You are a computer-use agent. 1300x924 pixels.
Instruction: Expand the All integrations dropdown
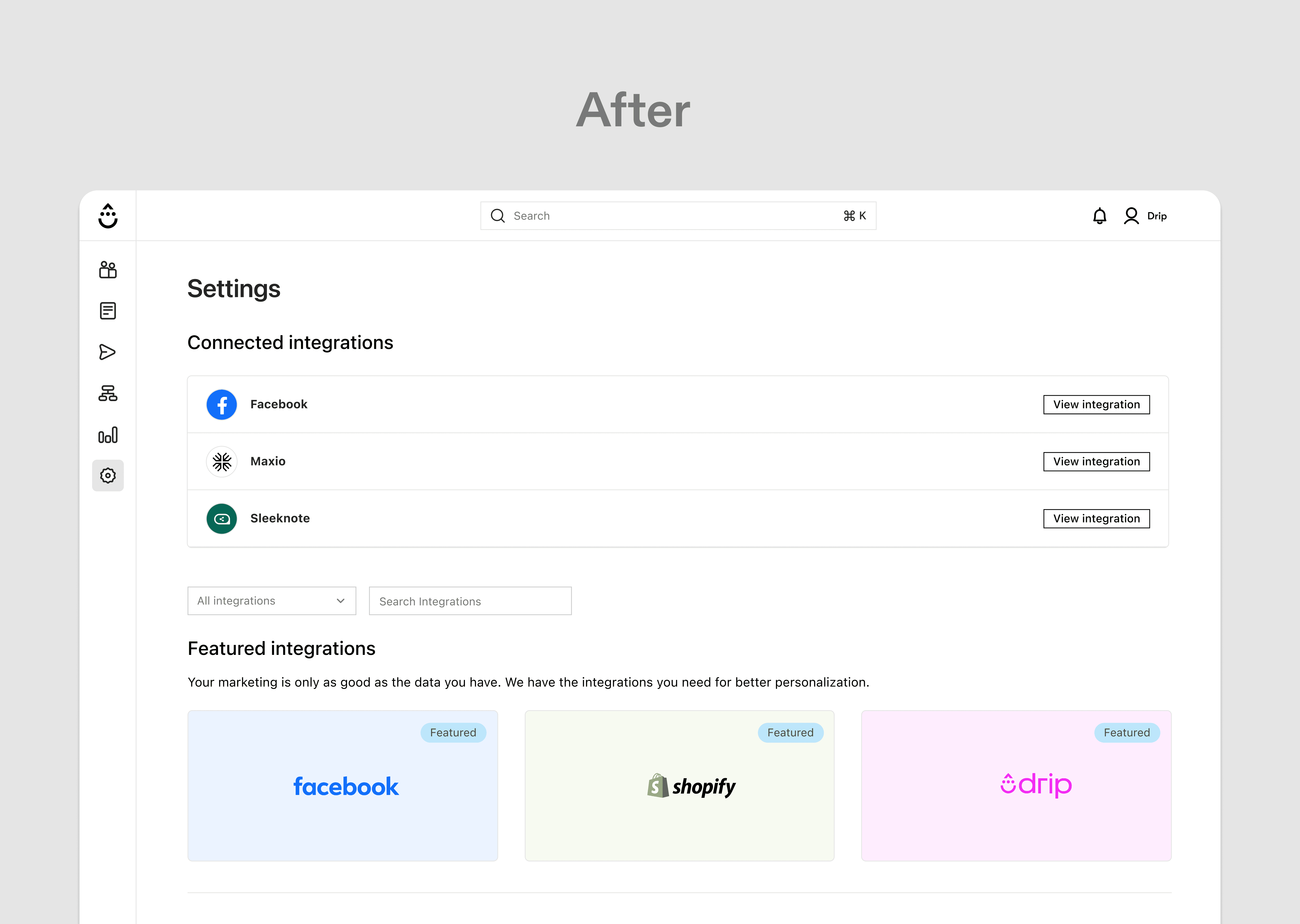(272, 601)
